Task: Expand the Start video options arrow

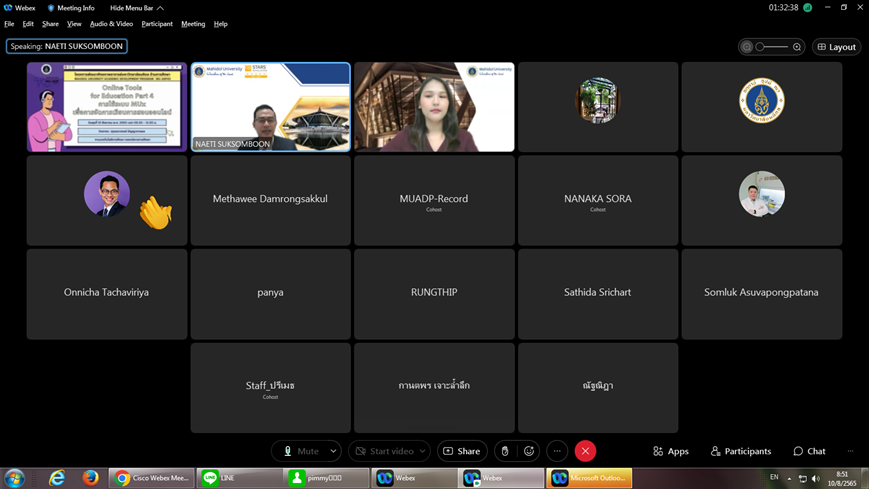Action: coord(422,451)
